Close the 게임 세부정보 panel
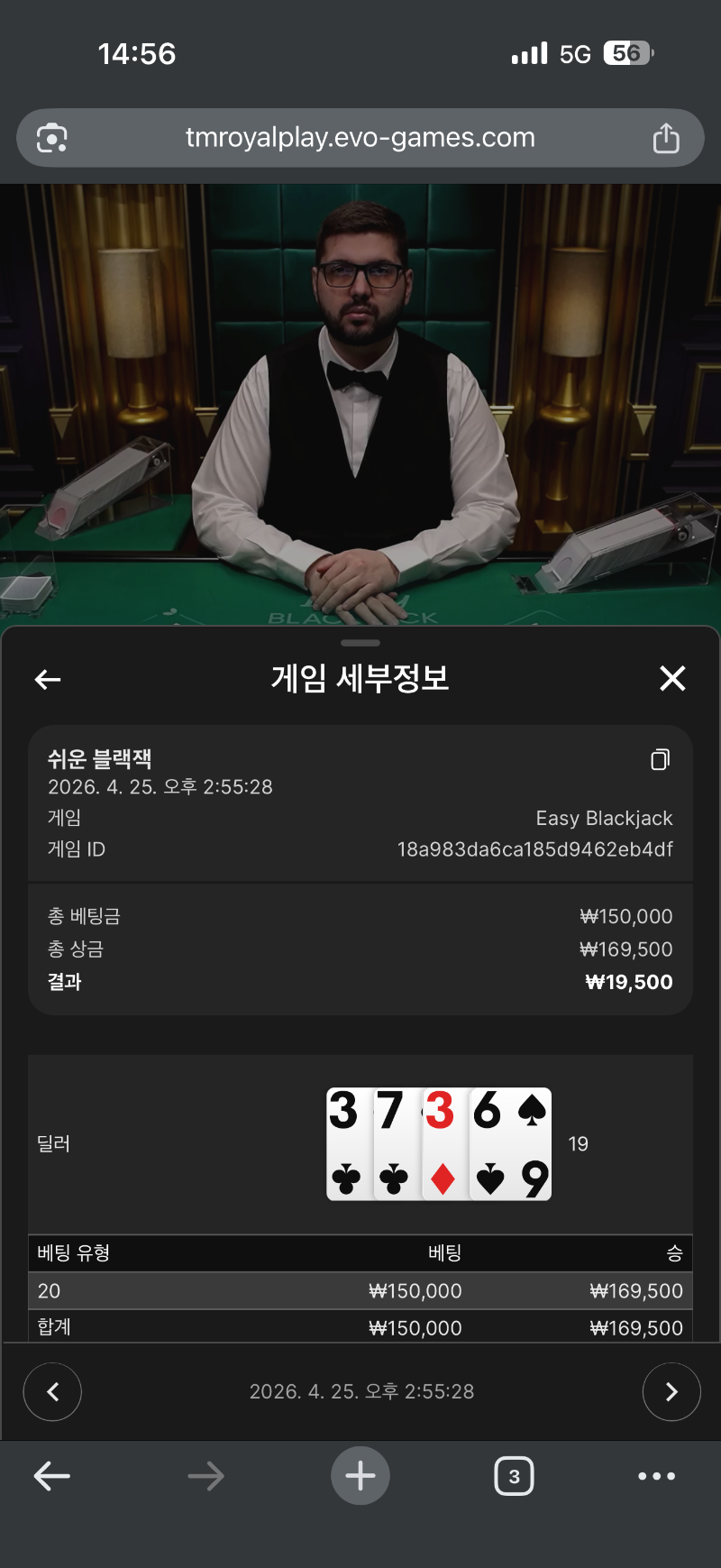The height and width of the screenshot is (1568, 721). 672,678
